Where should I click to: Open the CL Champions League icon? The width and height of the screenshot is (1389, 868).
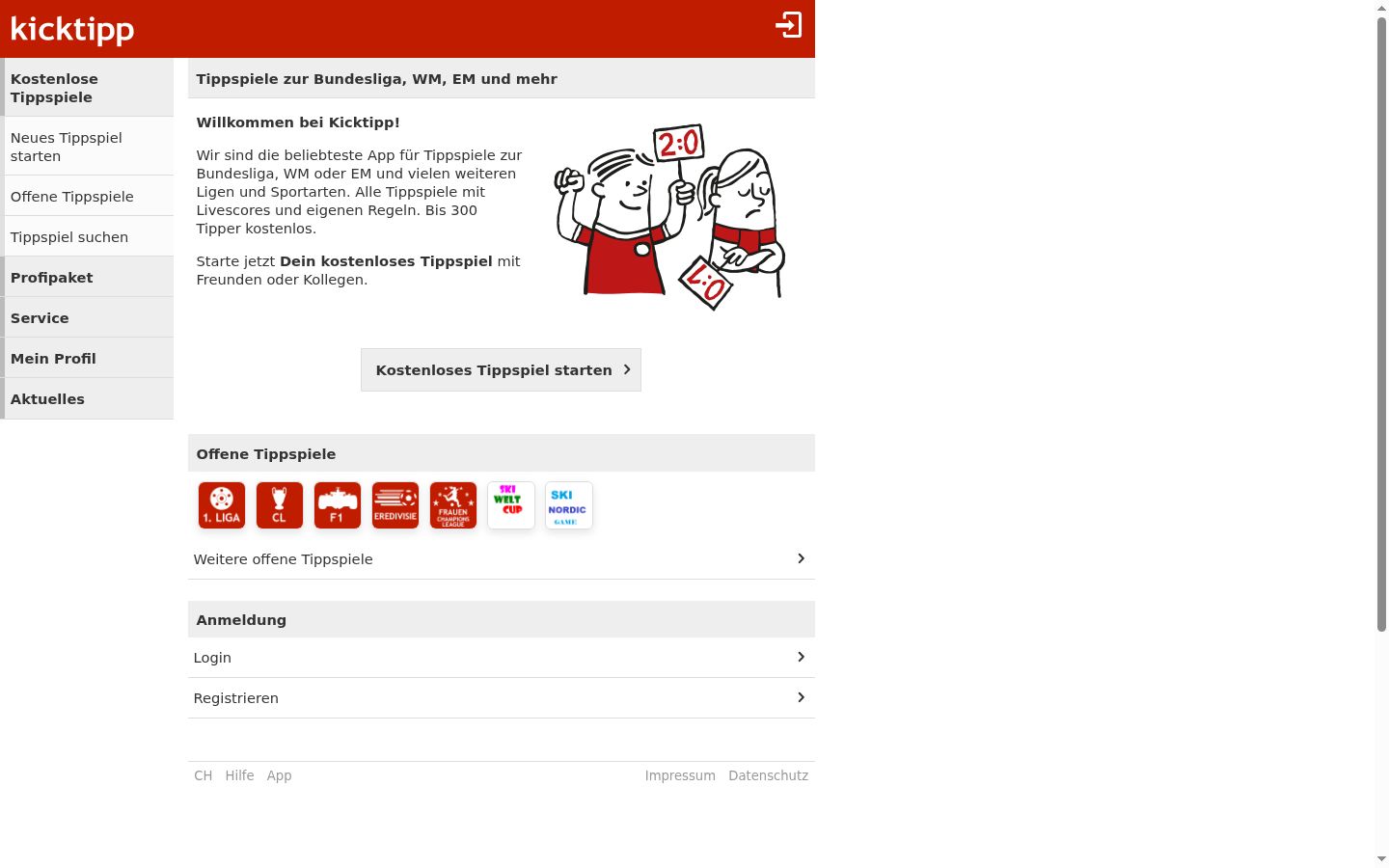[x=280, y=505]
